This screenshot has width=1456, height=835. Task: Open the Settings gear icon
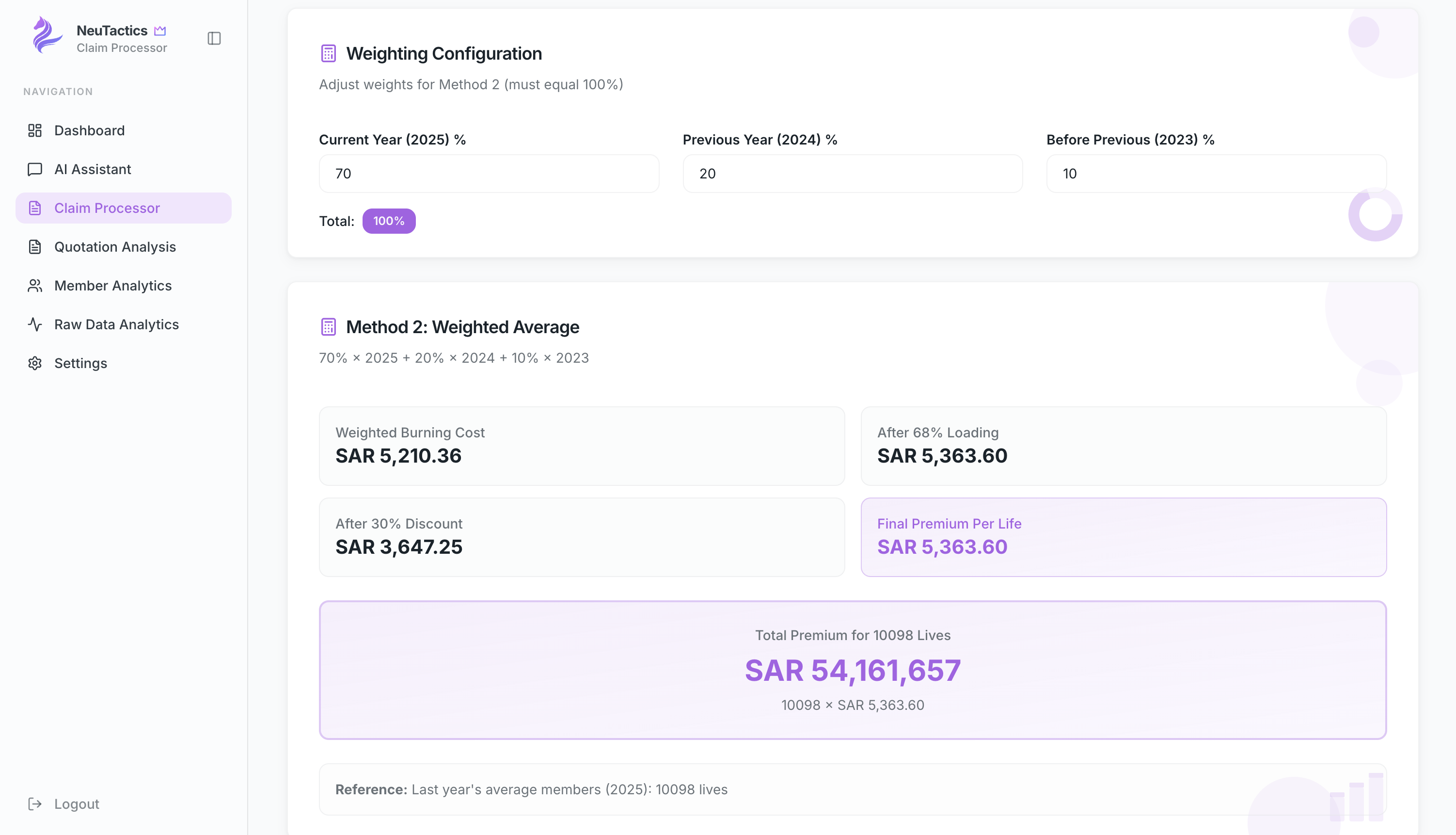tap(34, 363)
